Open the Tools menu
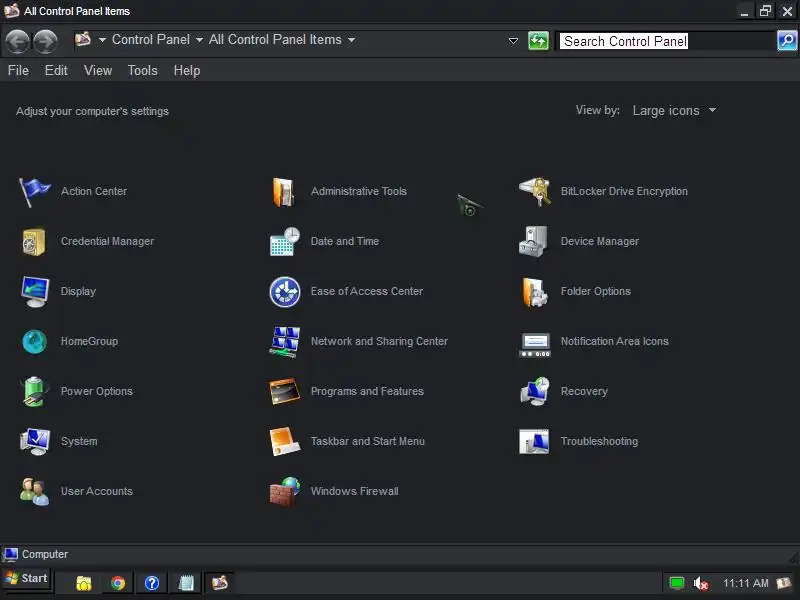This screenshot has height=600, width=800. (142, 70)
